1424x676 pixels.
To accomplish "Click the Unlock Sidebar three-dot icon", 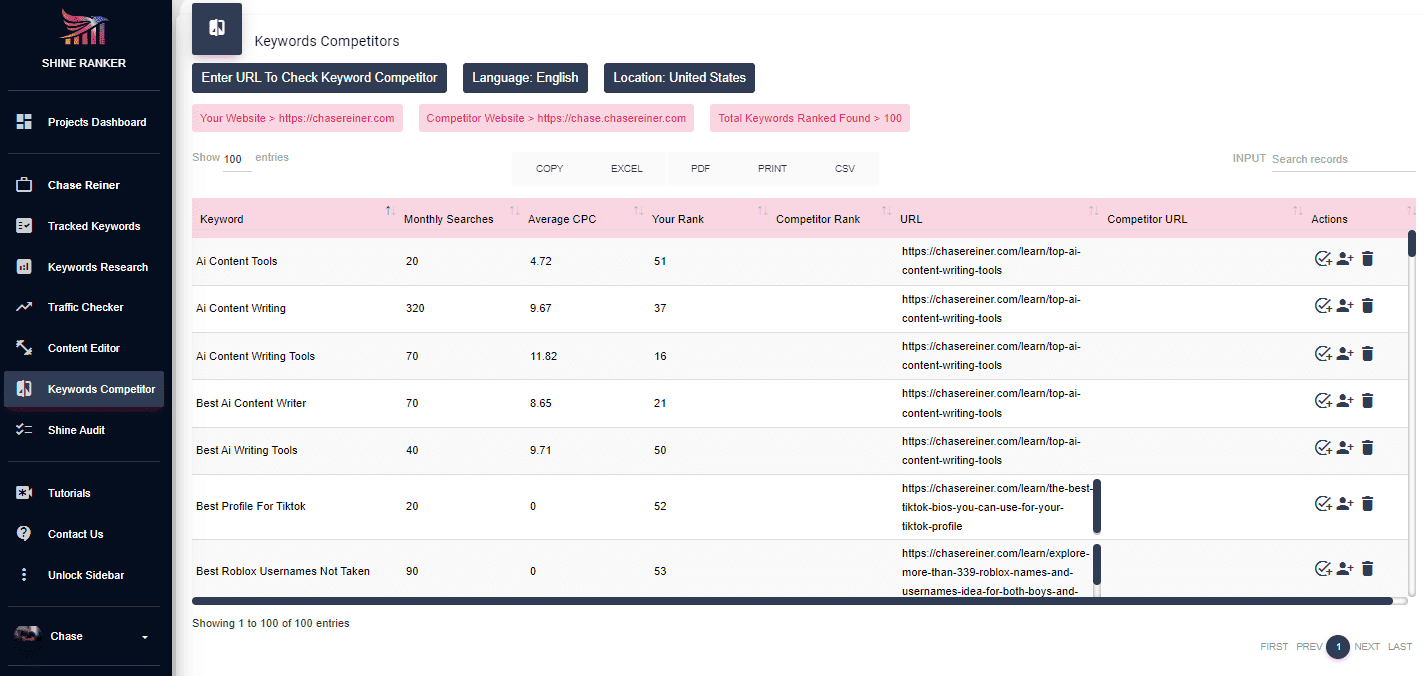I will (x=24, y=575).
